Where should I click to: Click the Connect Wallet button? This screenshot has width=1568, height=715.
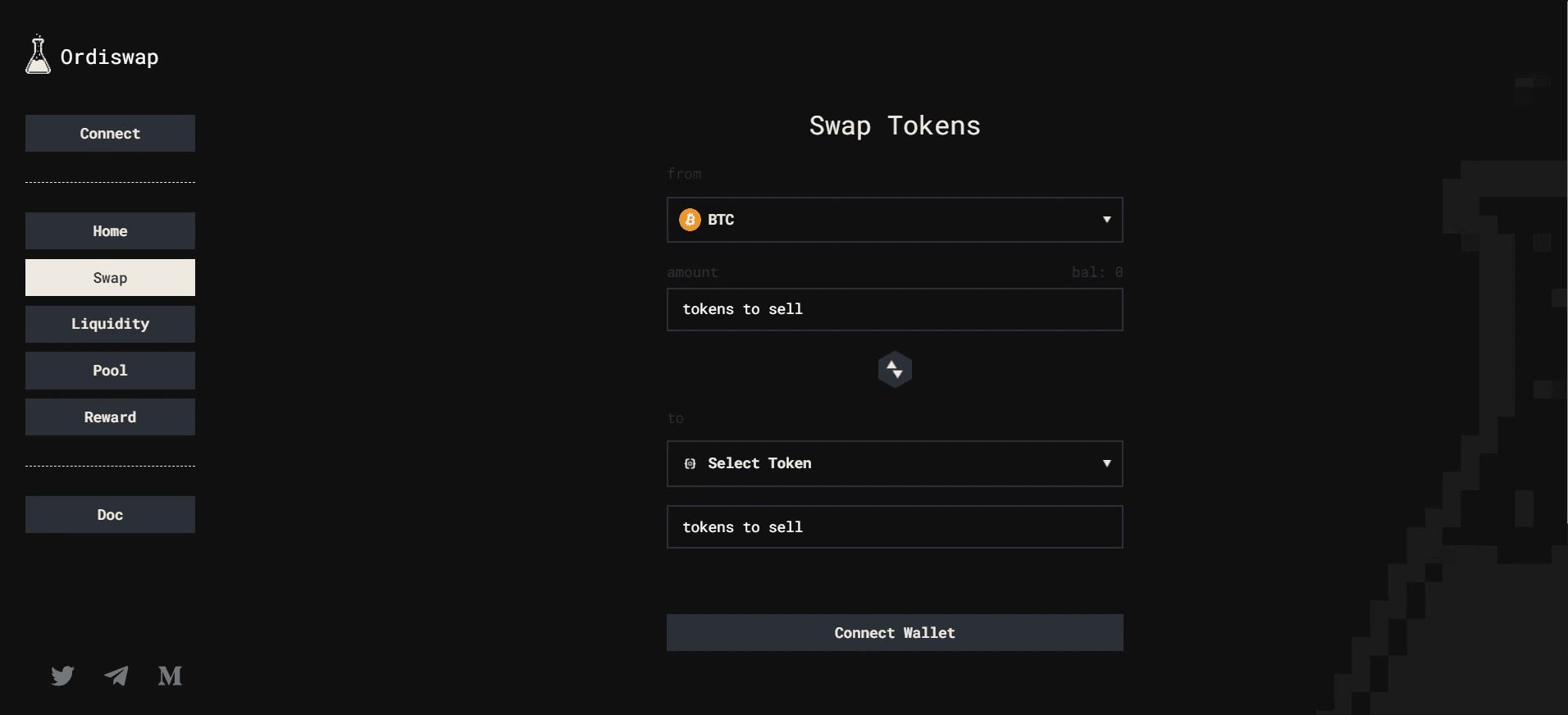[x=894, y=633]
